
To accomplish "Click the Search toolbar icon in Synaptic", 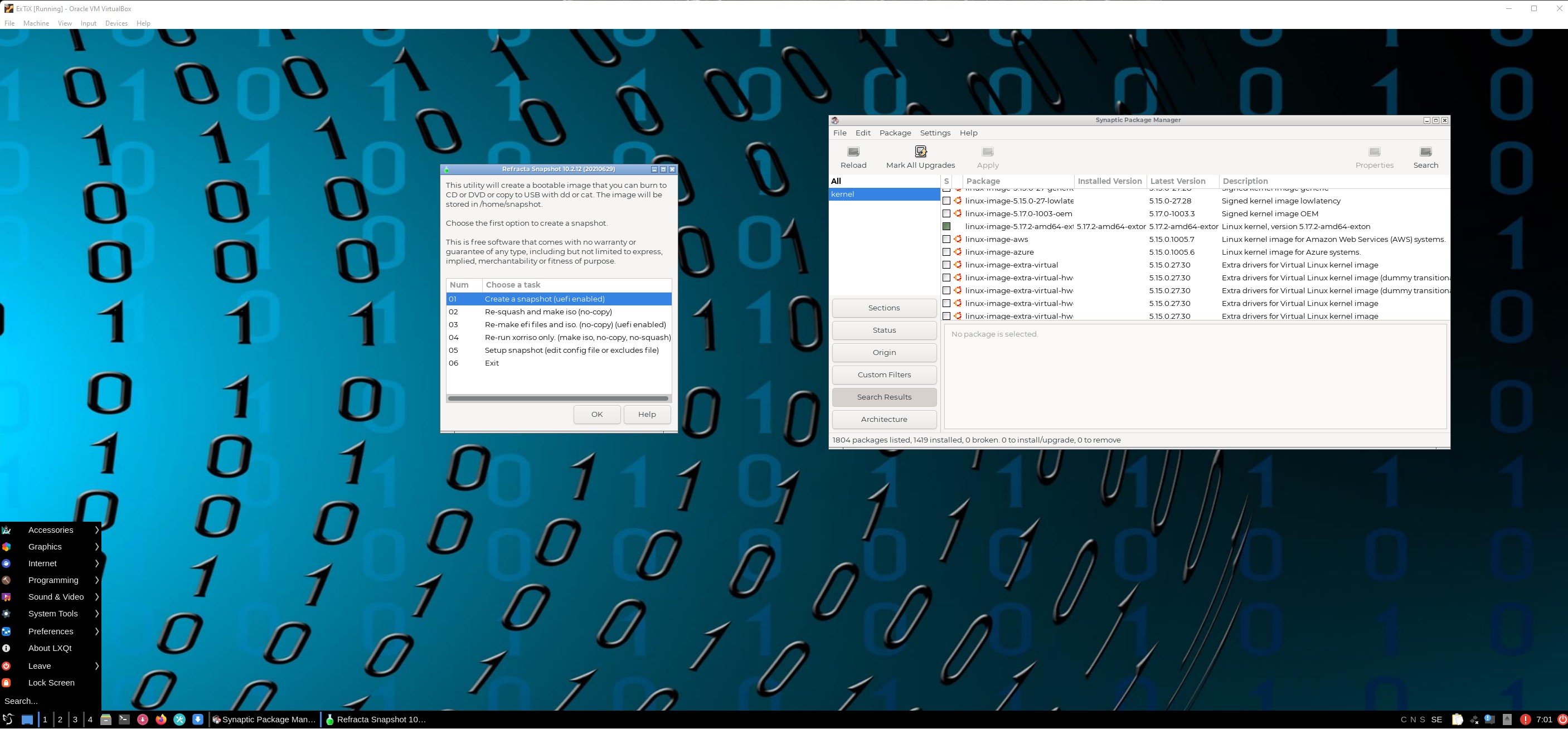I will (x=1425, y=152).
